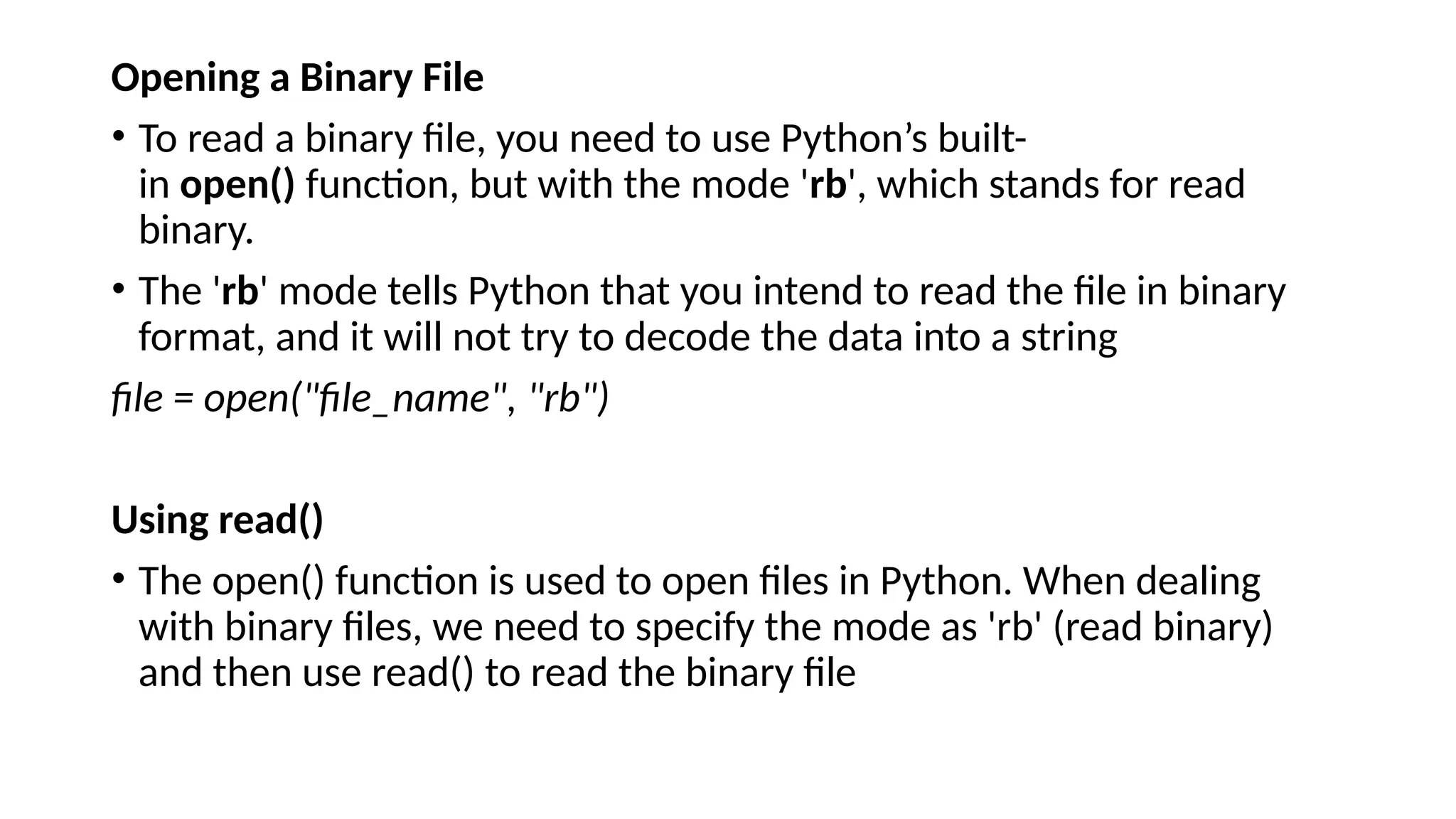The height and width of the screenshot is (819, 1456).
Task: Click the first bullet point marker
Action: (119, 135)
